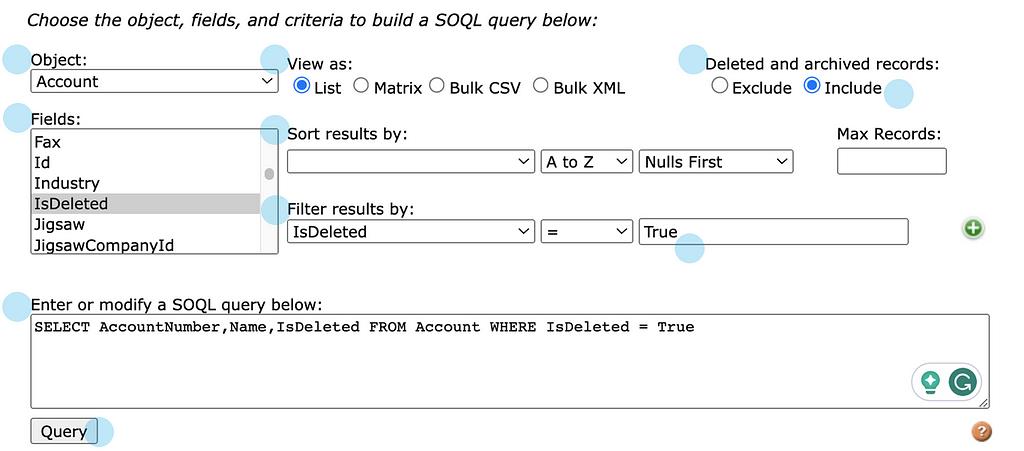
Task: Open the filter operator dropdown
Action: [587, 232]
